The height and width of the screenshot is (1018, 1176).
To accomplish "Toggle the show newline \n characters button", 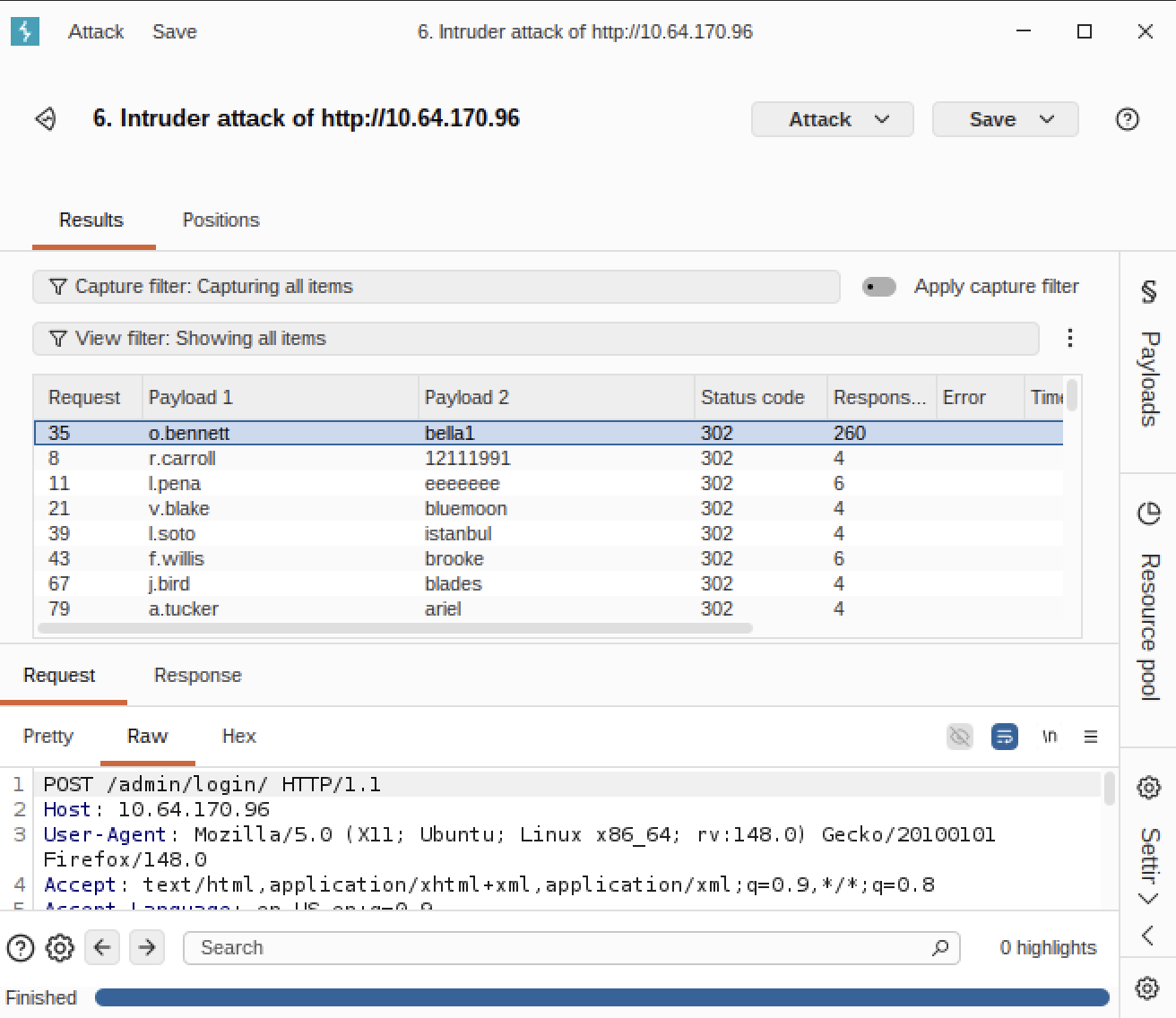I will click(1049, 737).
